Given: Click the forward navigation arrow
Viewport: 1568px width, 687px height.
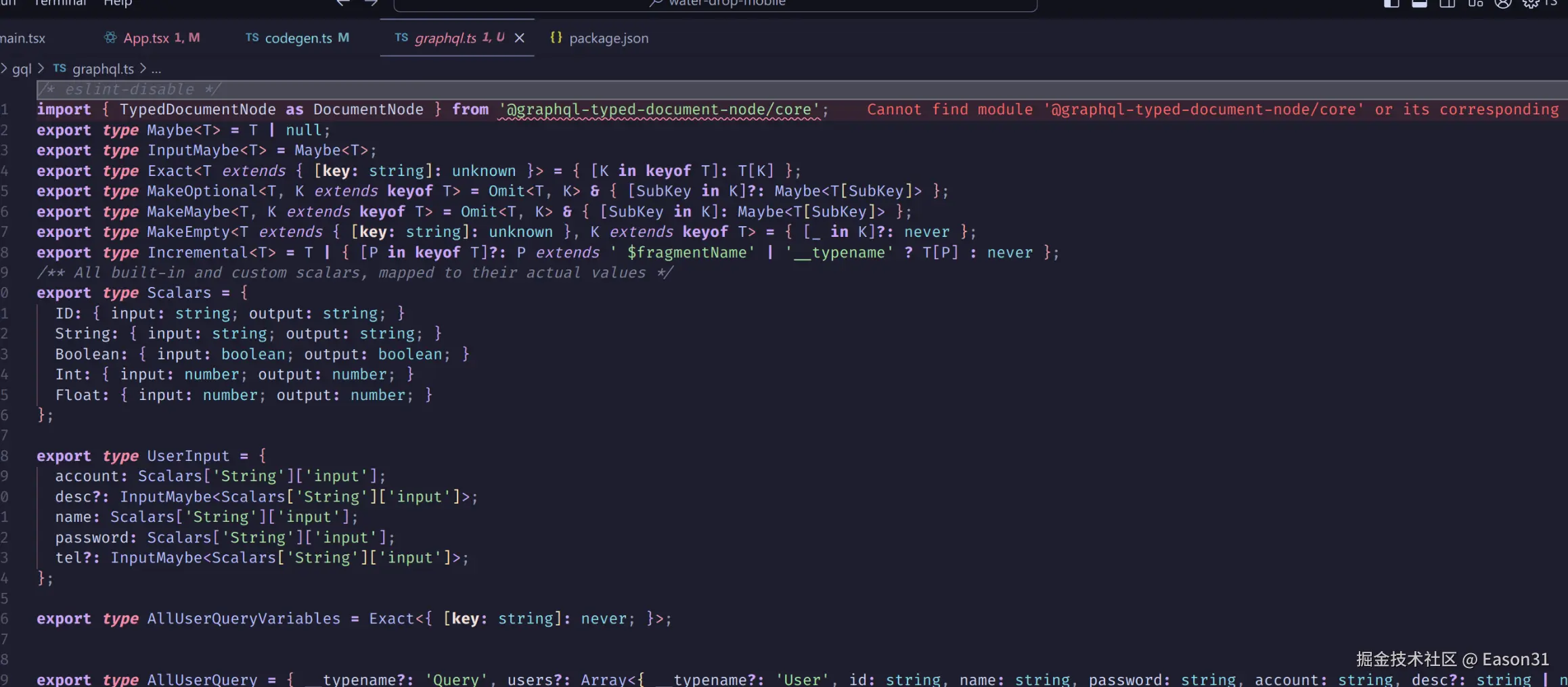Looking at the screenshot, I should click(x=370, y=3).
